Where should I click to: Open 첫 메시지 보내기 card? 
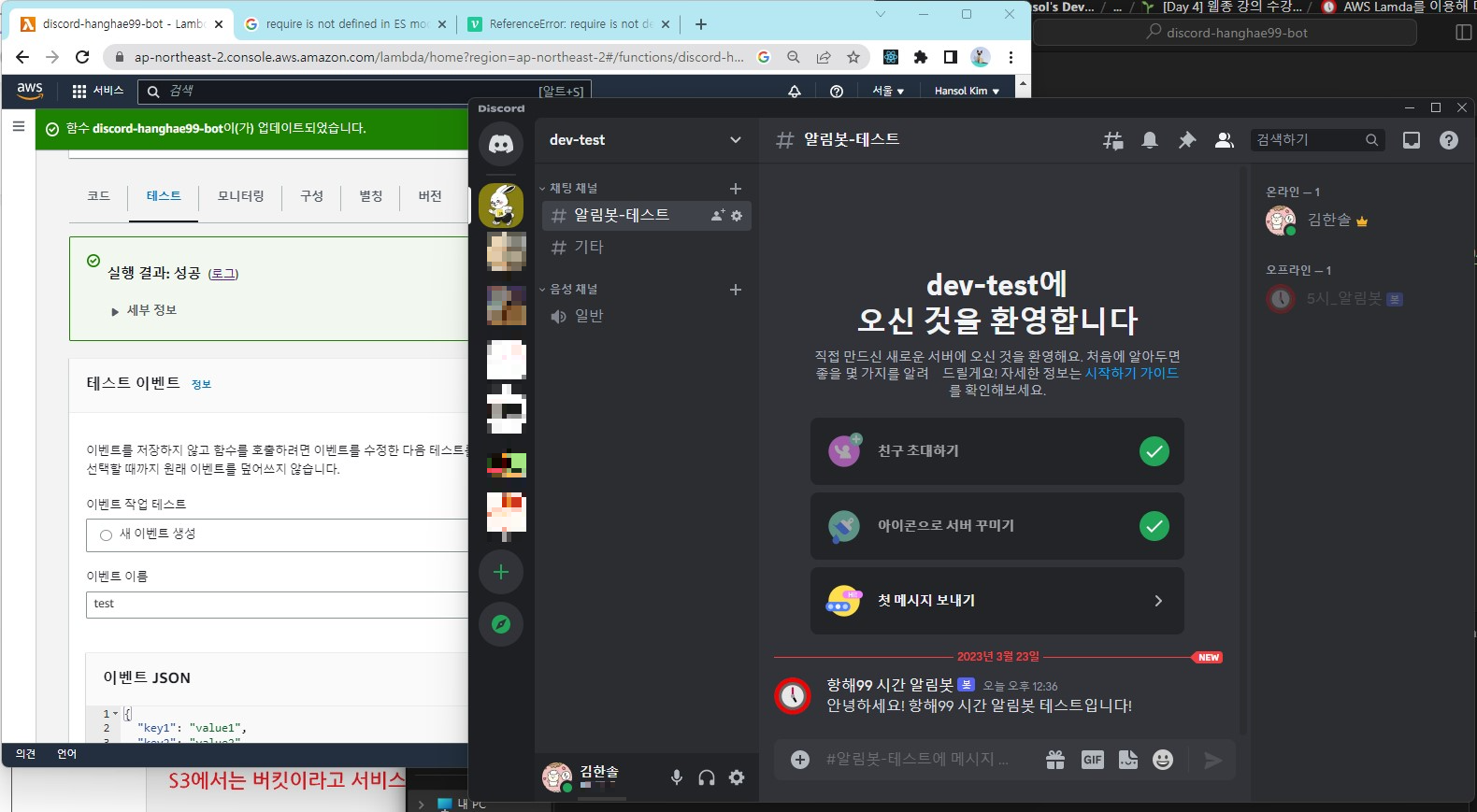[997, 601]
